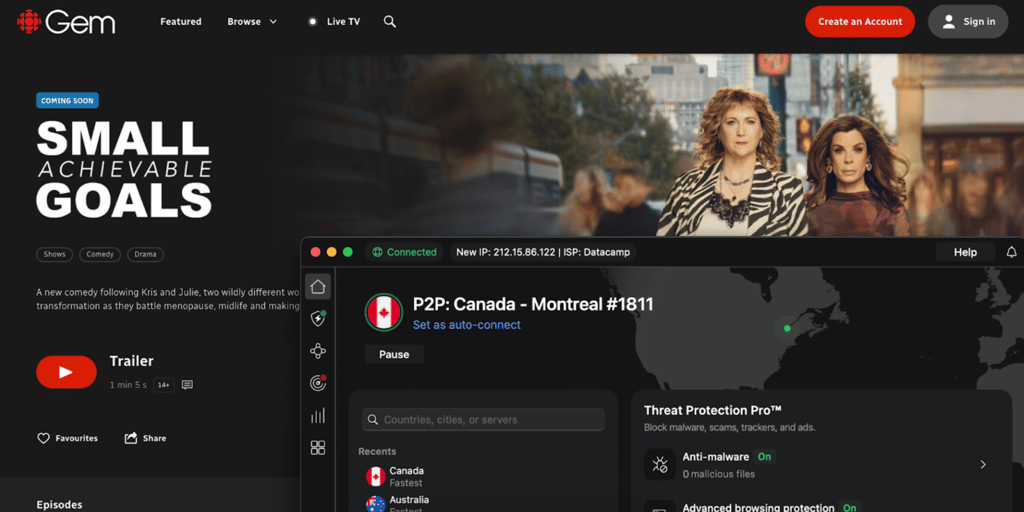Click the VPN notifications bell icon
This screenshot has width=1024, height=512.
[1012, 252]
